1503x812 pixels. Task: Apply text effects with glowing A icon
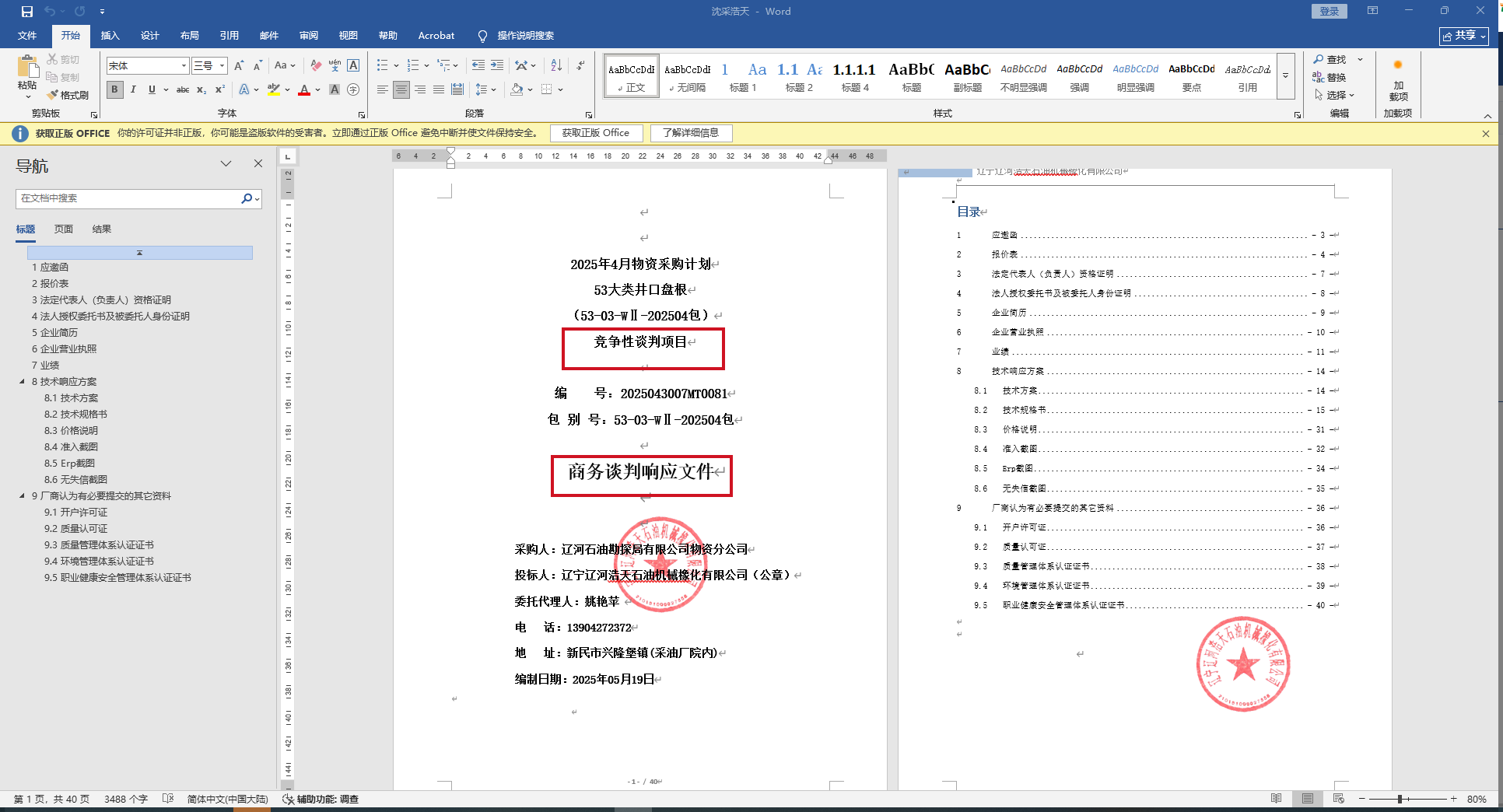tap(244, 89)
